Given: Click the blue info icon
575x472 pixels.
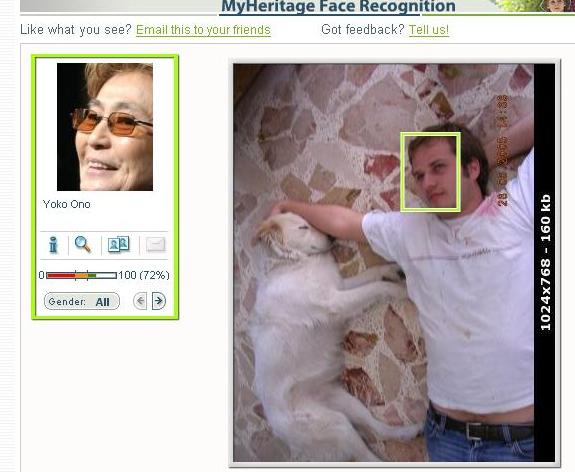Looking at the screenshot, I should [x=54, y=245].
